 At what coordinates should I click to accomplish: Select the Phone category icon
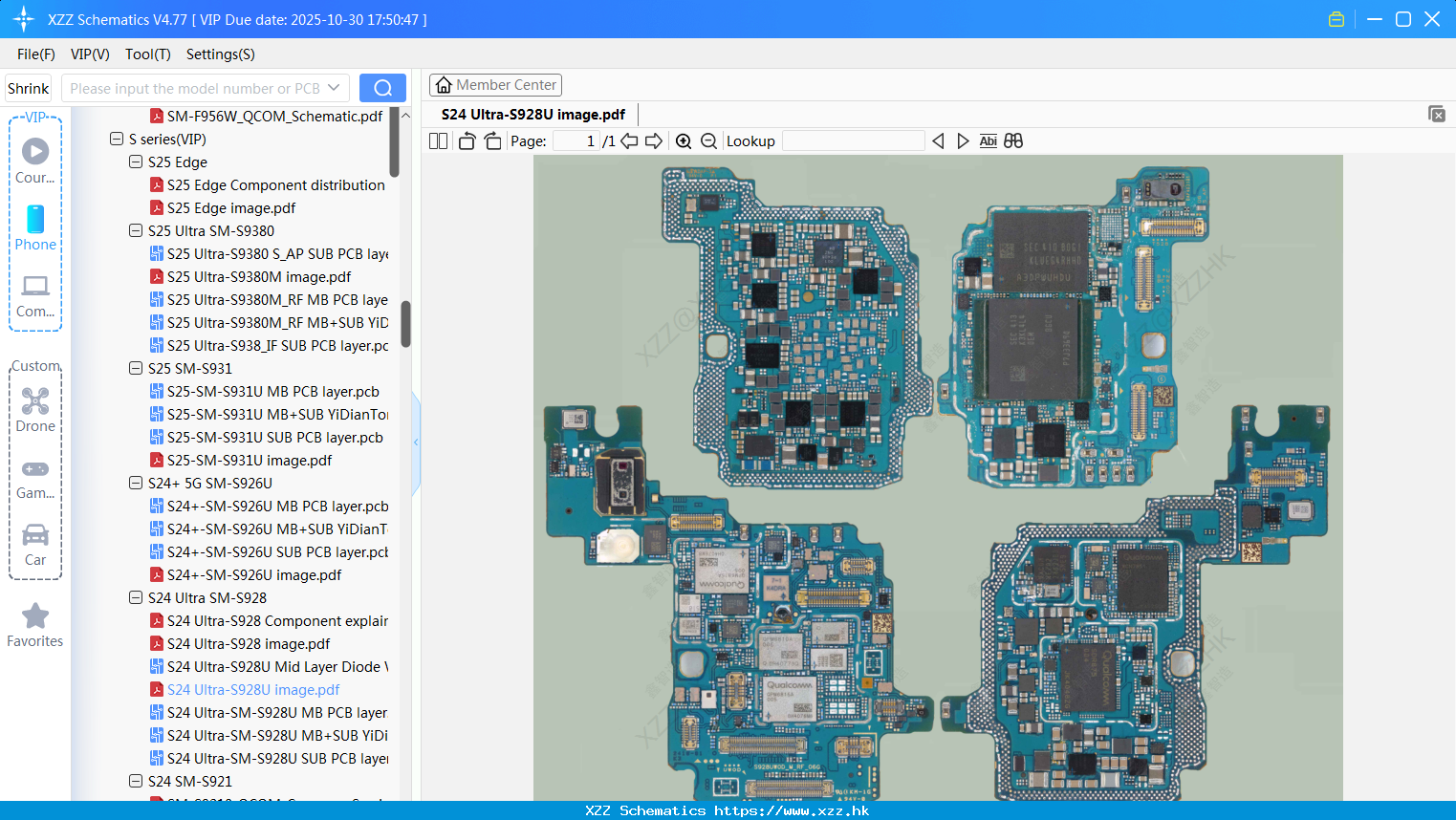pos(35,219)
